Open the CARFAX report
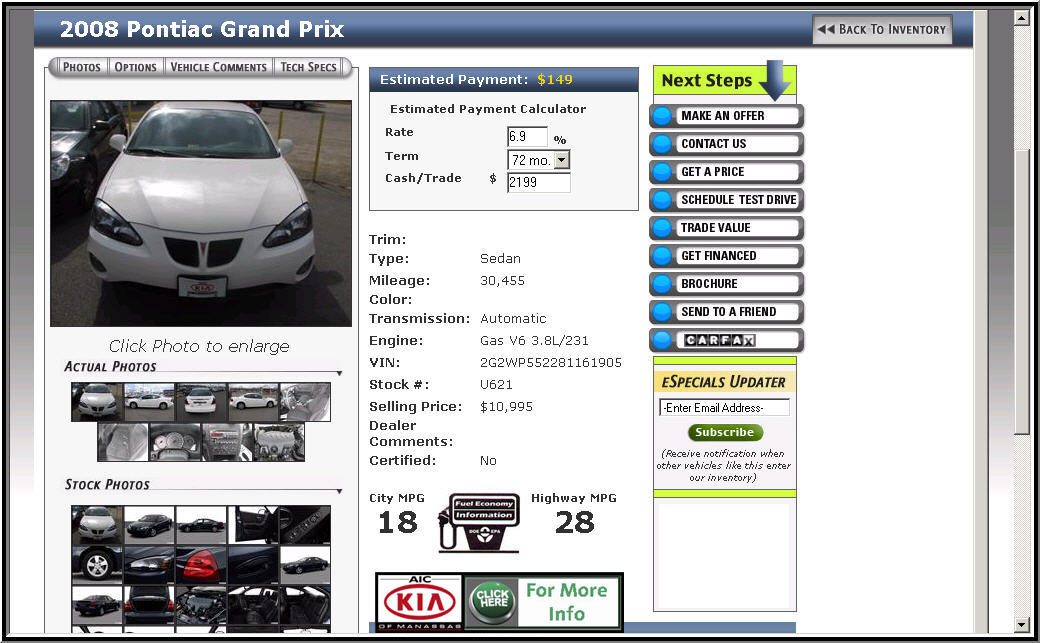Screen dimensions: 1040x643 coord(726,340)
